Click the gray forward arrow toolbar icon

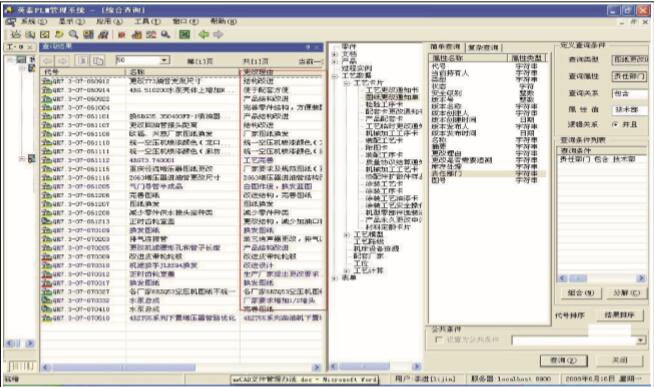pyautogui.click(x=218, y=35)
